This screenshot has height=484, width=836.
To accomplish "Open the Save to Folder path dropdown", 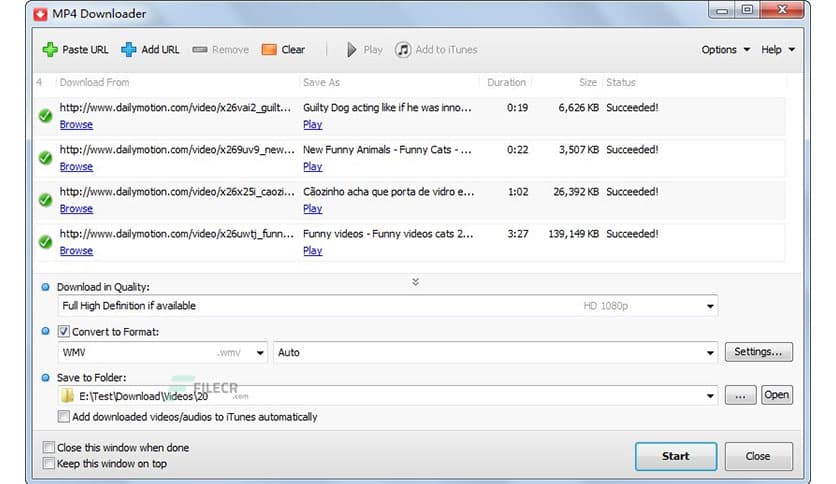I will point(710,396).
